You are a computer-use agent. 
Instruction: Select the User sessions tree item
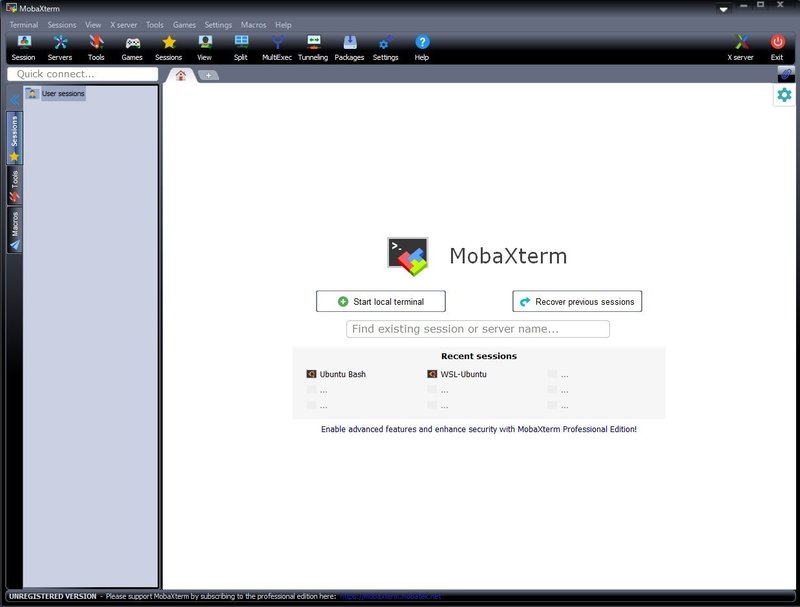pos(63,93)
